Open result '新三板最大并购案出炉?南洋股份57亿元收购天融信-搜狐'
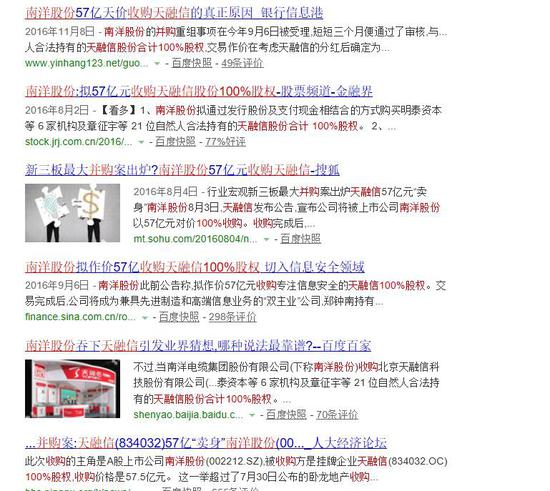Image resolution: width=550 pixels, height=491 pixels. (x=182, y=170)
